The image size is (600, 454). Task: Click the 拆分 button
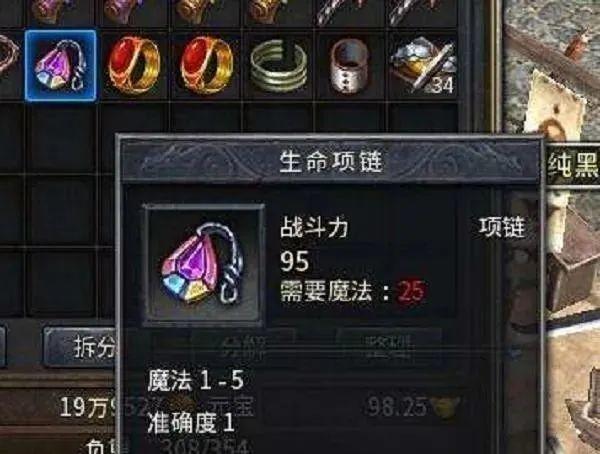(81, 347)
